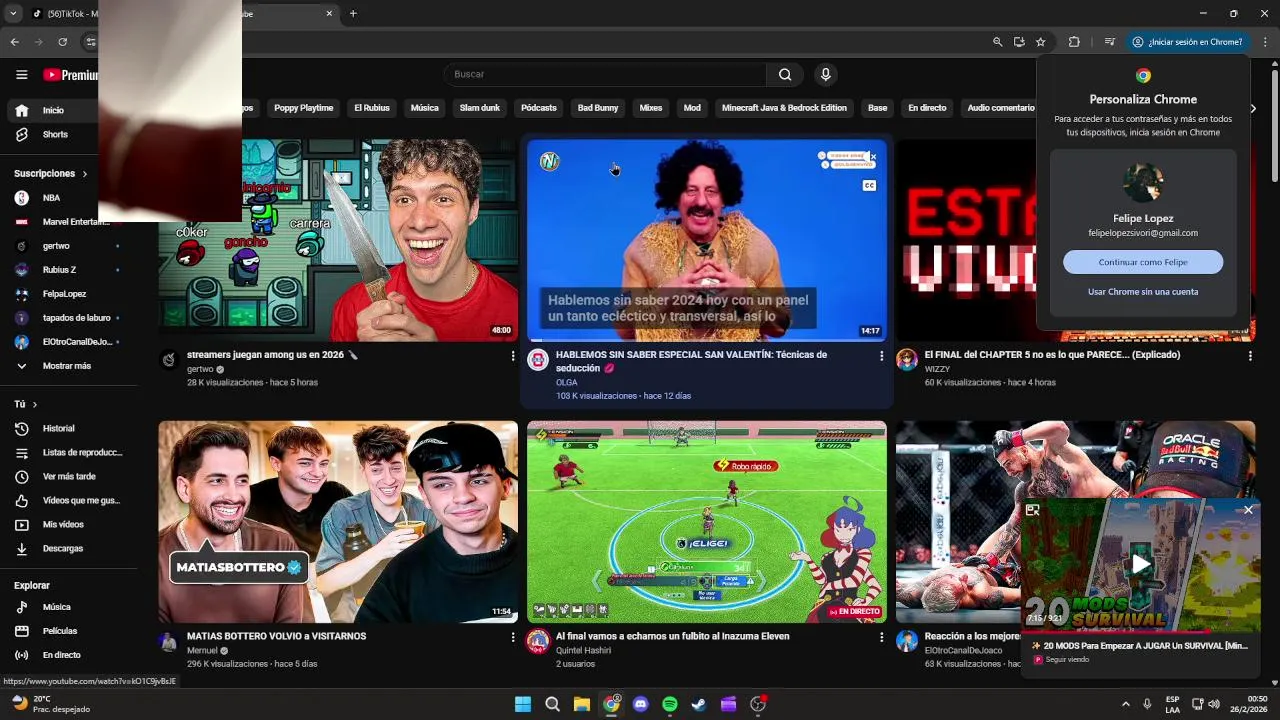The image size is (1280, 720).
Task: Open Historial in the sidebar
Action: [68, 428]
